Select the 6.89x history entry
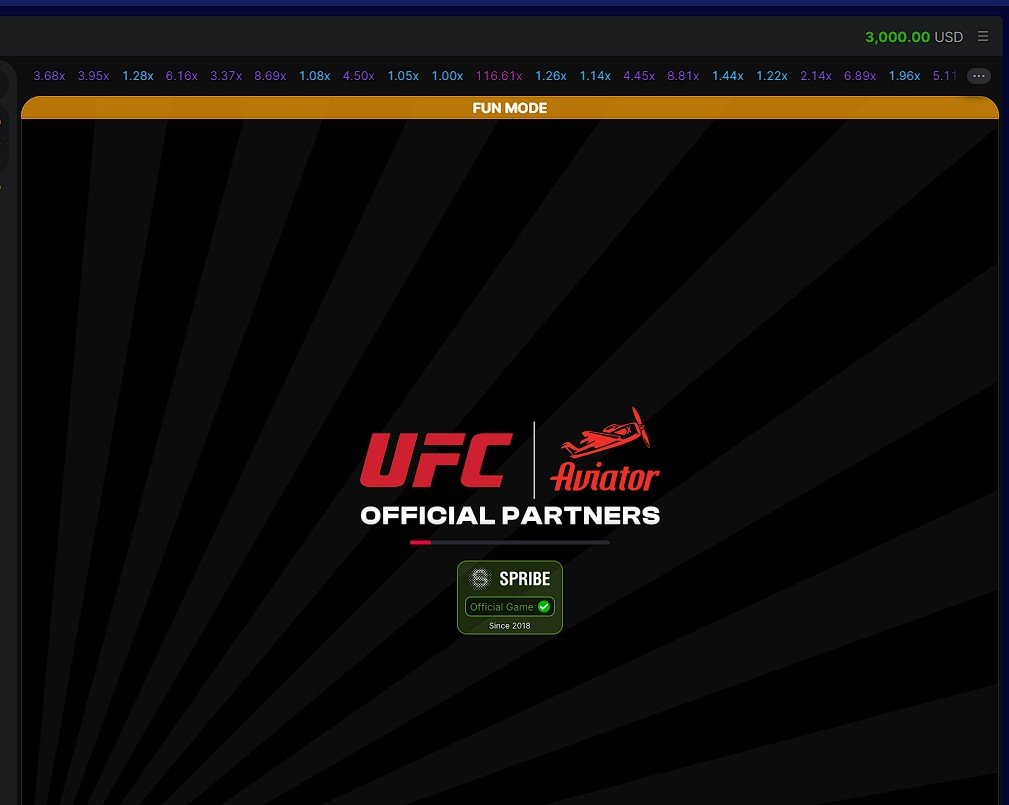The height and width of the screenshot is (805, 1009). [x=860, y=76]
